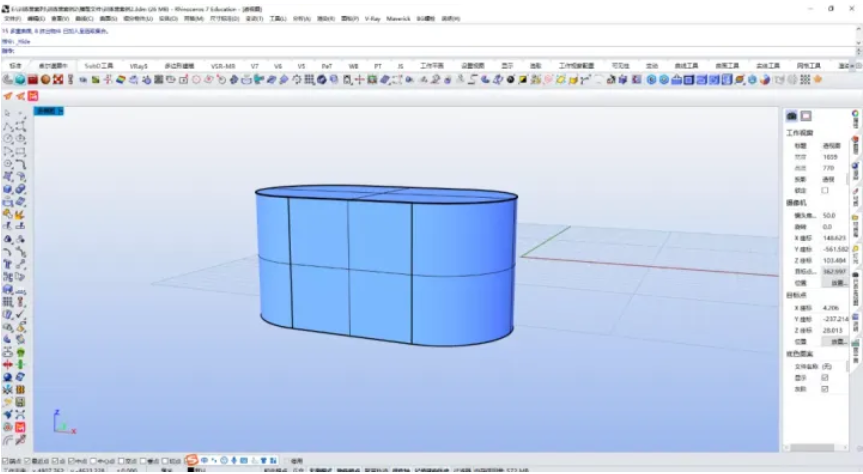Click the lens length 50.0 field
Image resolution: width=863 pixels, height=474 pixels.
(x=834, y=215)
